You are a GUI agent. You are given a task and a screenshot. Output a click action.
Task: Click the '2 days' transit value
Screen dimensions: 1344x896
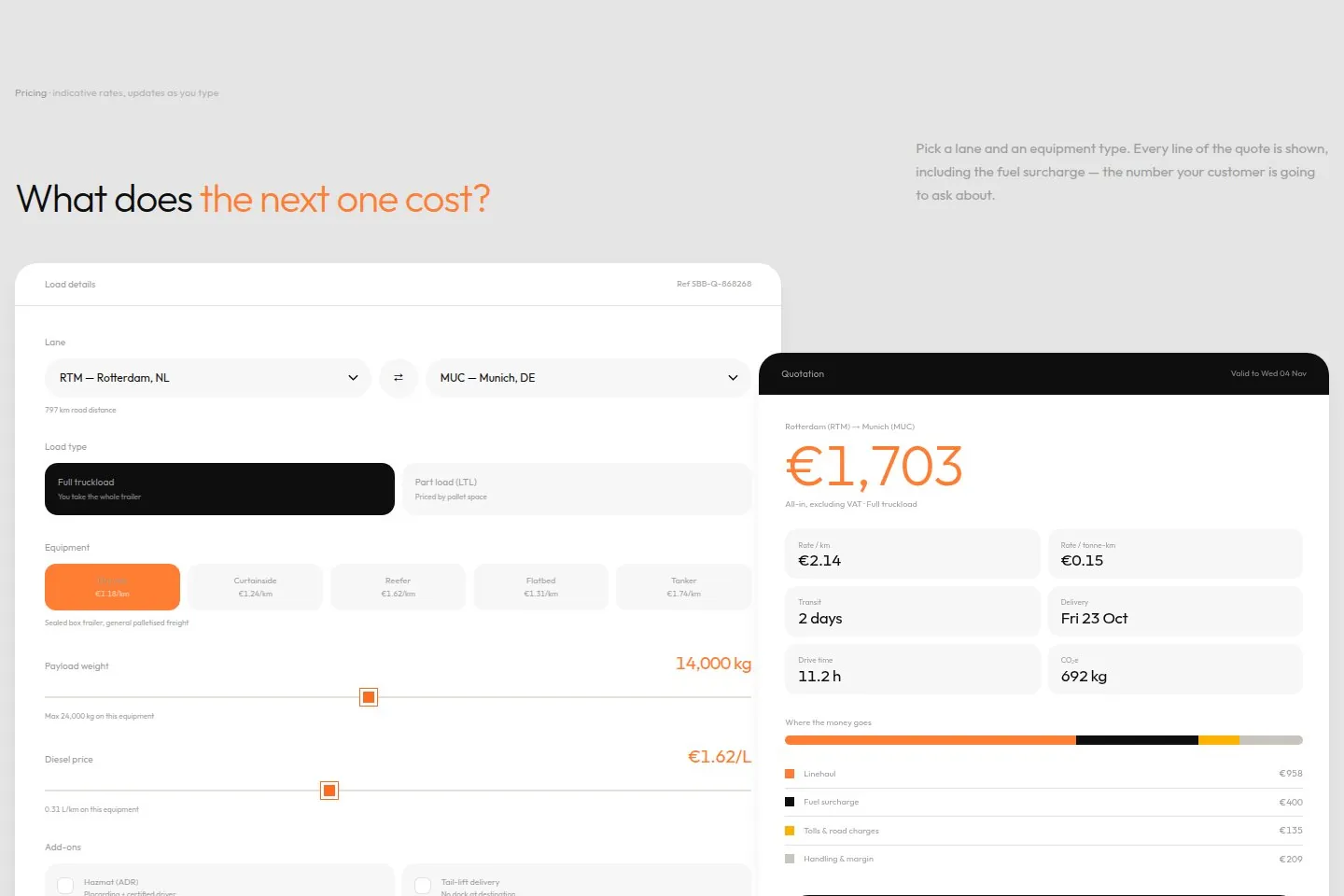click(x=820, y=619)
